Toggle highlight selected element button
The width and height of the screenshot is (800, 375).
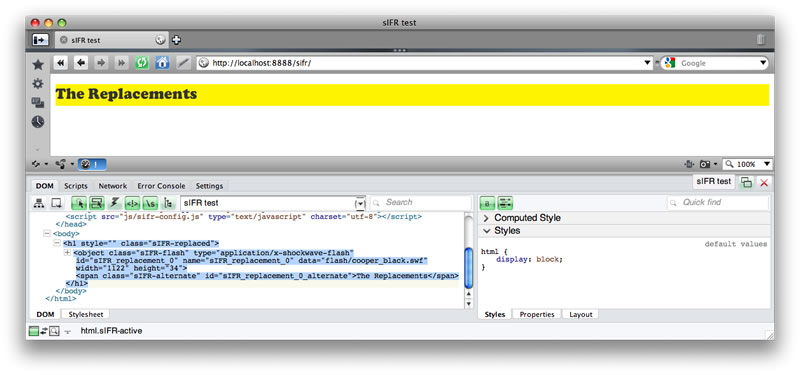pos(97,203)
